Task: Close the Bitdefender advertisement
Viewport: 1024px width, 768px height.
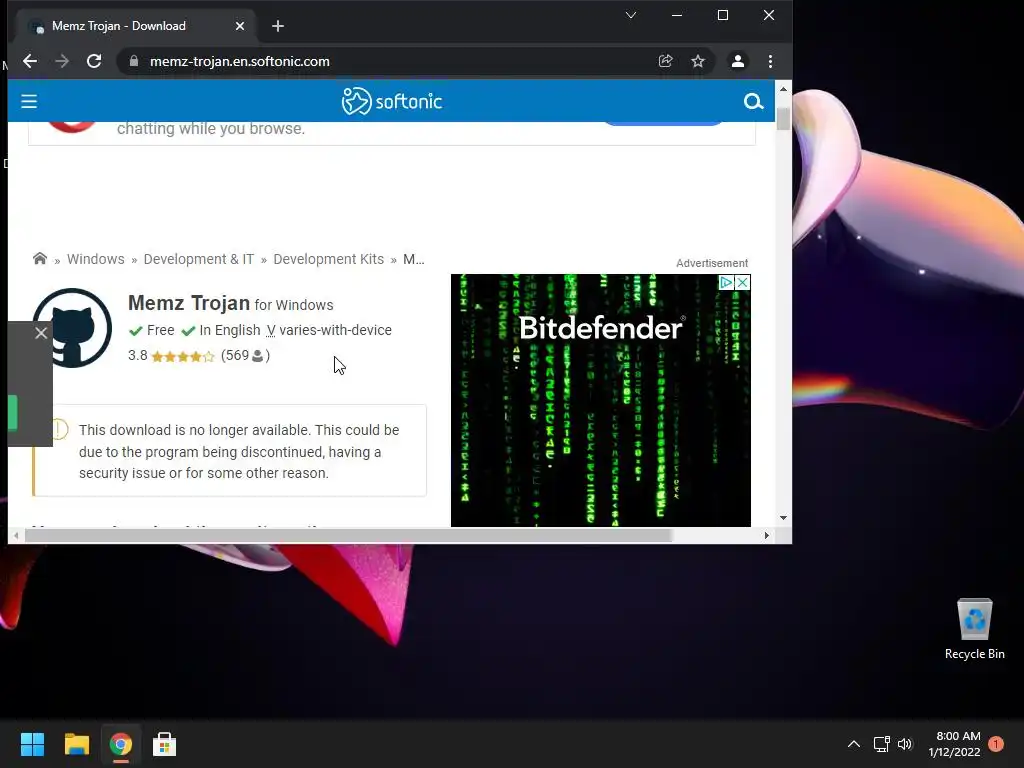Action: coord(743,282)
